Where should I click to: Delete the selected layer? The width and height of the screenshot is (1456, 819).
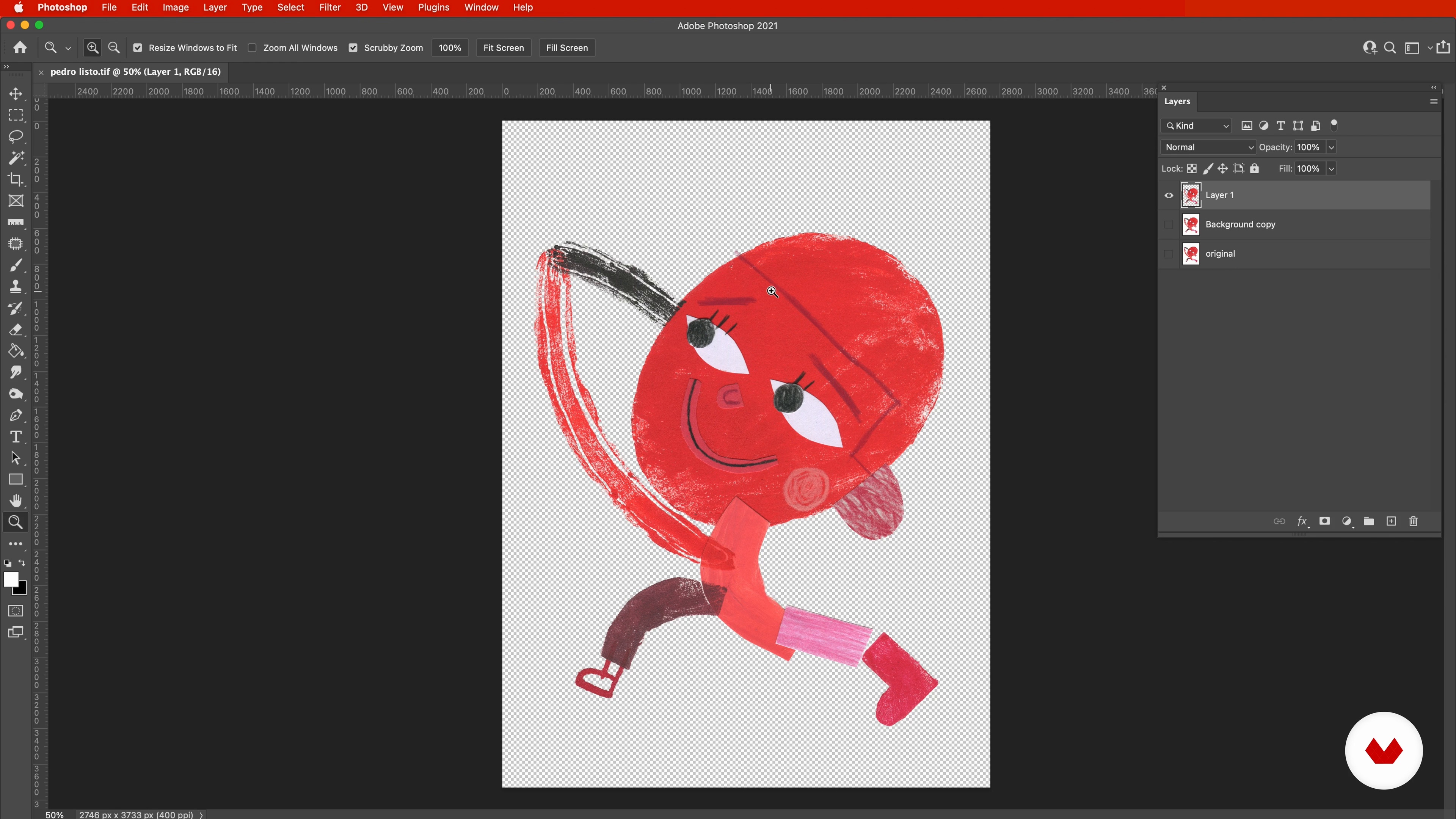point(1414,521)
